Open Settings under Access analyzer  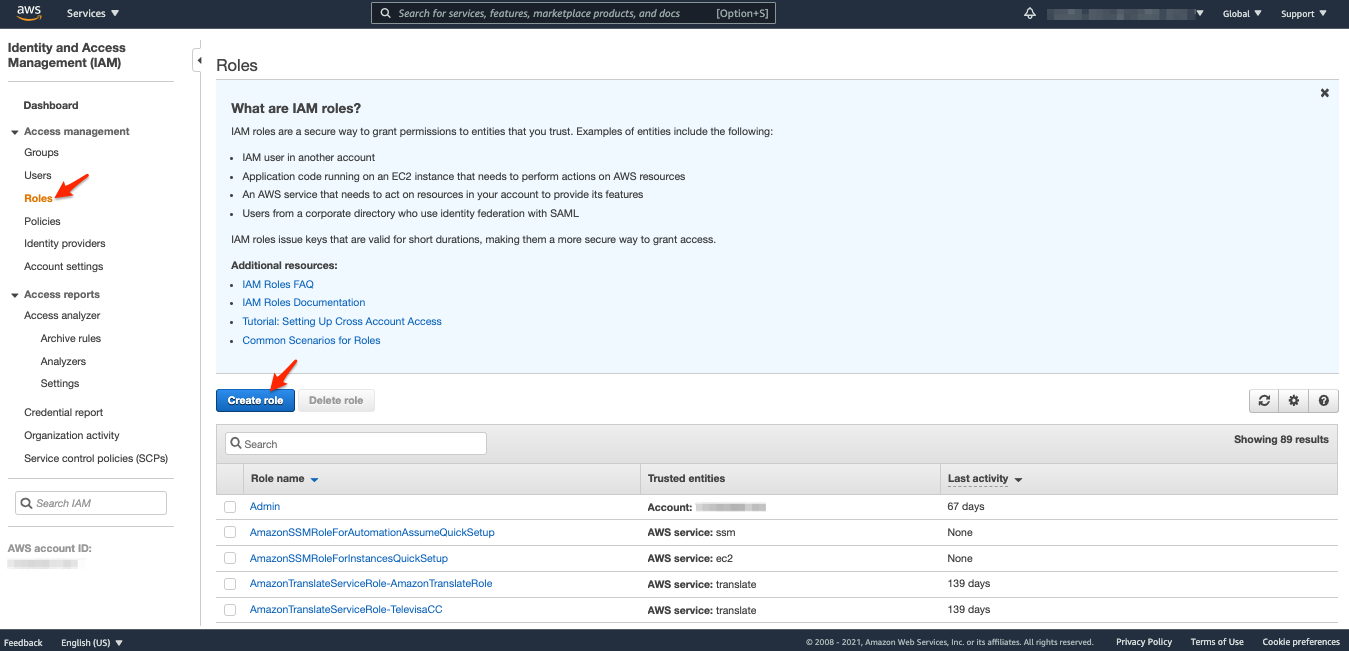60,384
